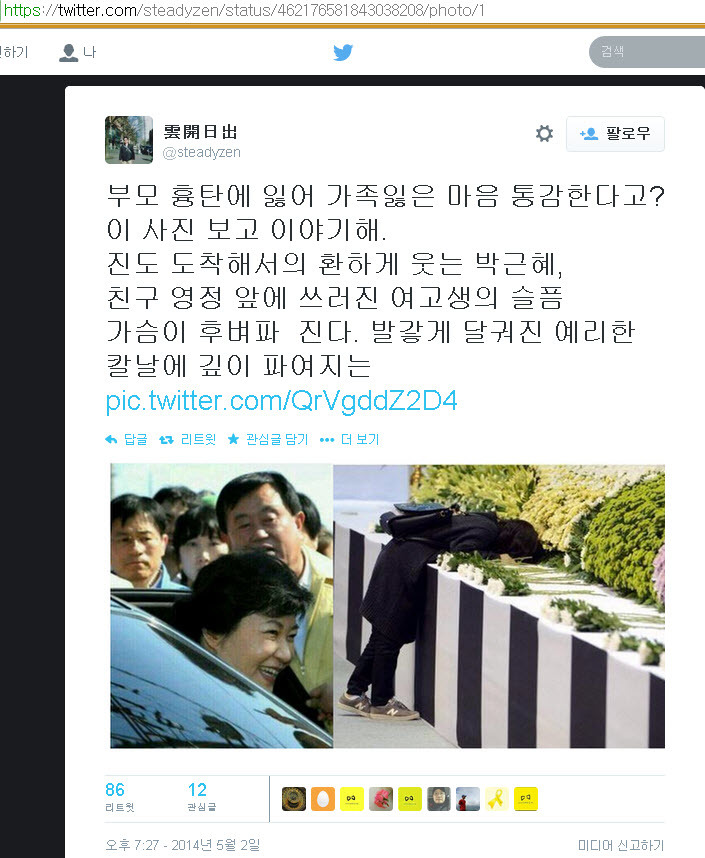Select the orange egg avatar in retweeters
The image size is (705, 858).
pos(322,799)
